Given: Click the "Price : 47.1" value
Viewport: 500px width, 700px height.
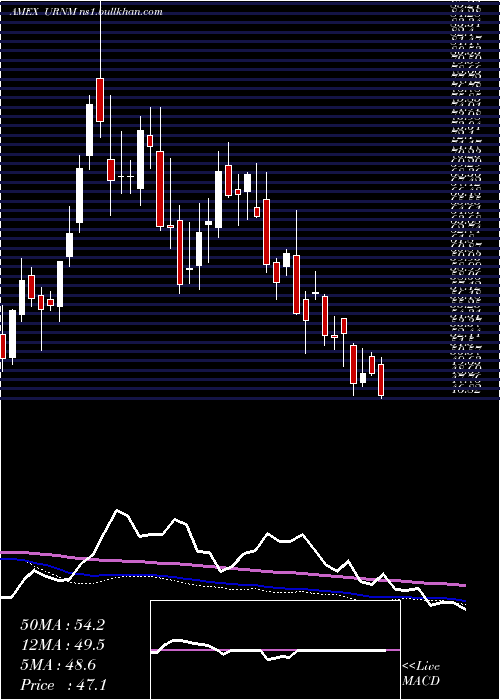Looking at the screenshot, I should point(62,684).
